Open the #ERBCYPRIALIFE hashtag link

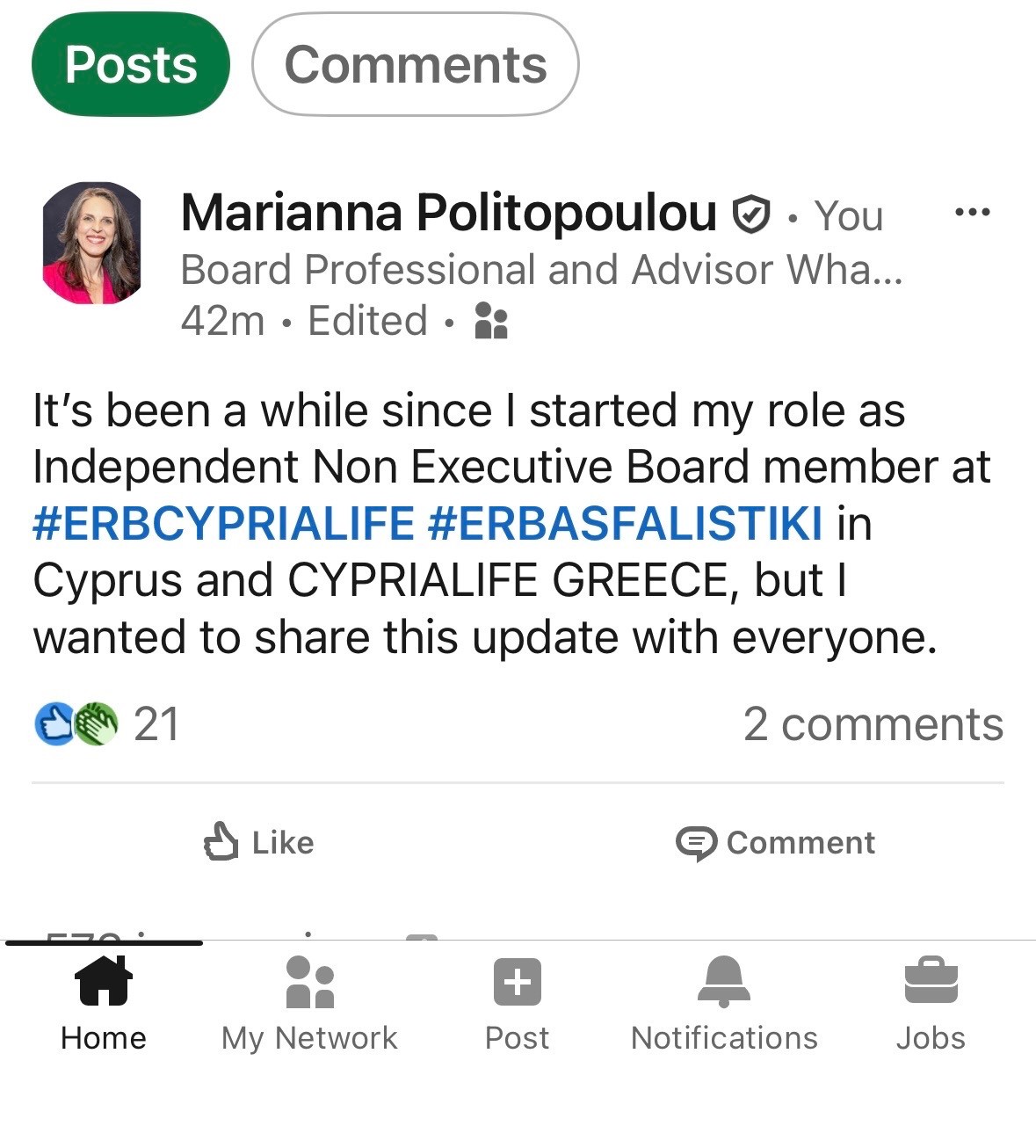pyautogui.click(x=223, y=523)
